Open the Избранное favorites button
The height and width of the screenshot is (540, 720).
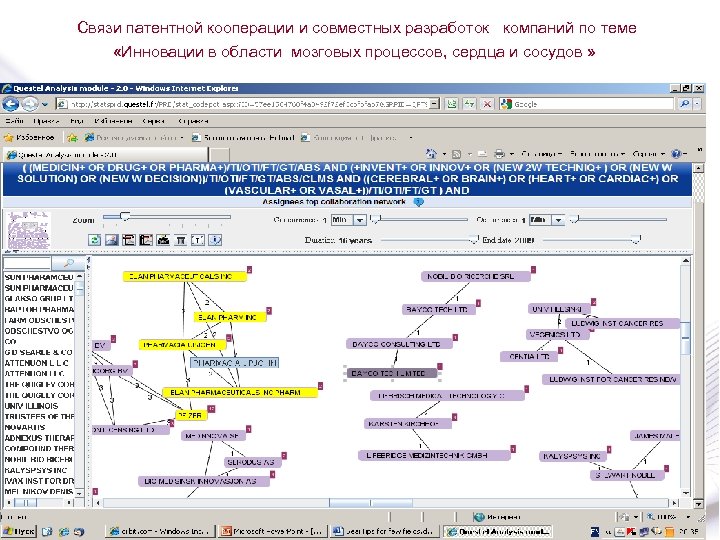pos(29,137)
